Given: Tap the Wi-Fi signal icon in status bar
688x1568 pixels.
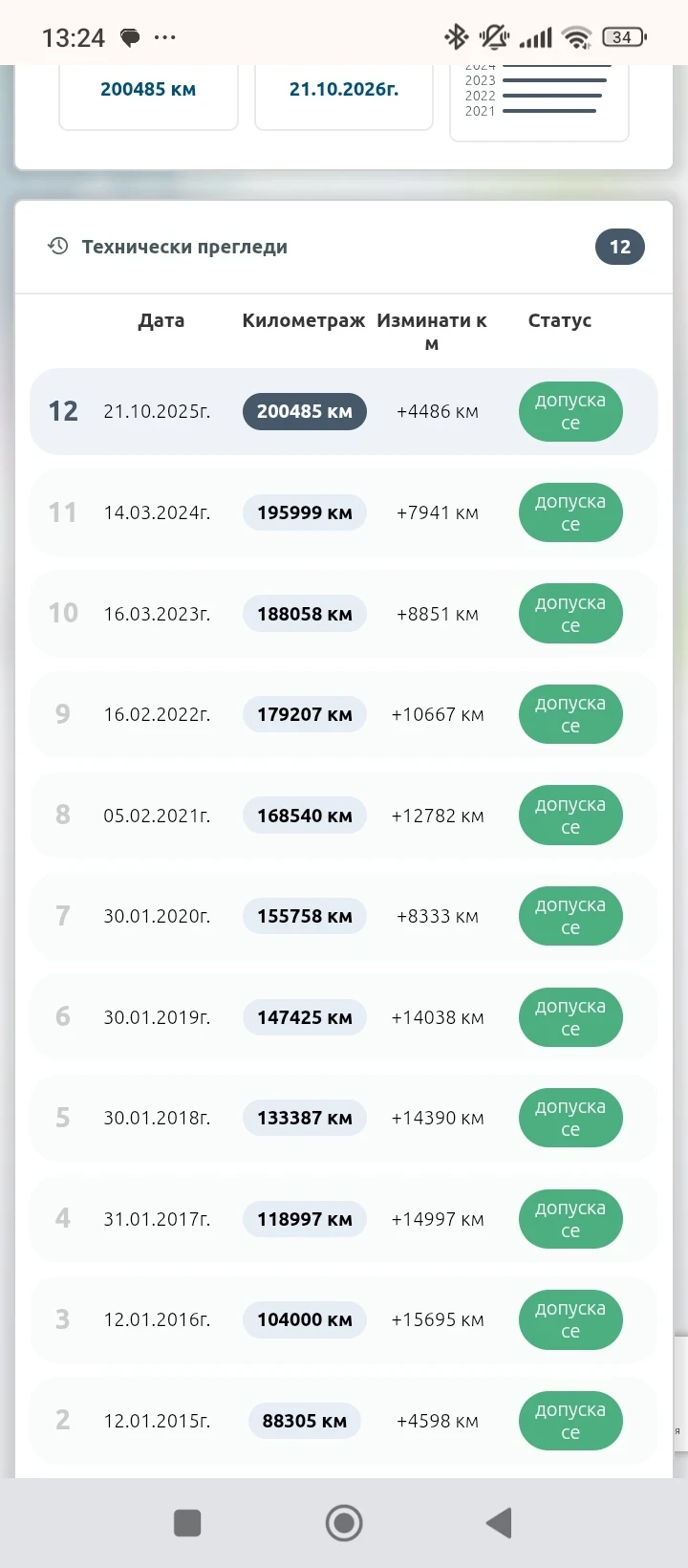Looking at the screenshot, I should 576,37.
